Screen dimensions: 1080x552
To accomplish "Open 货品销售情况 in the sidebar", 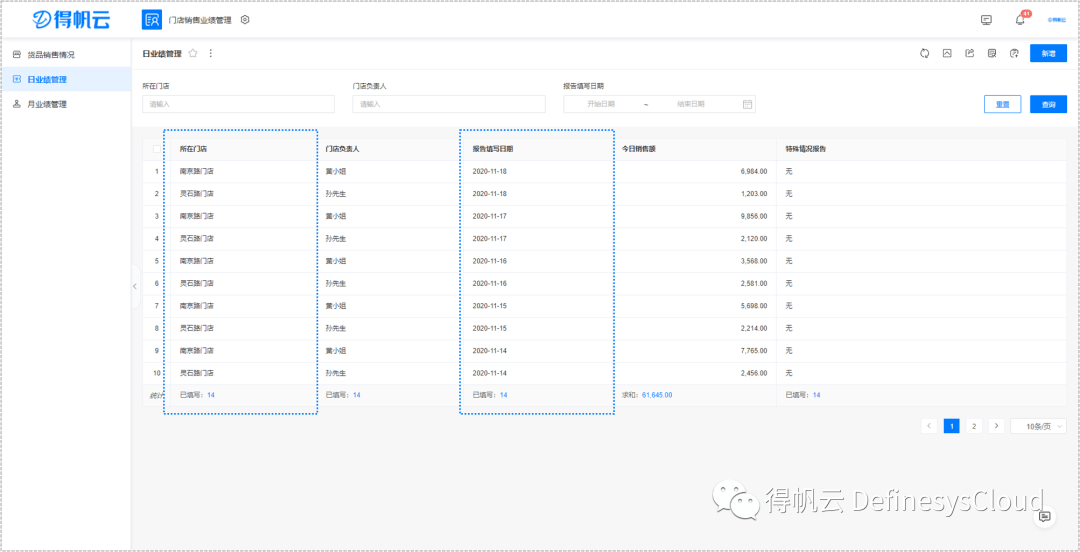I will [x=65, y=54].
